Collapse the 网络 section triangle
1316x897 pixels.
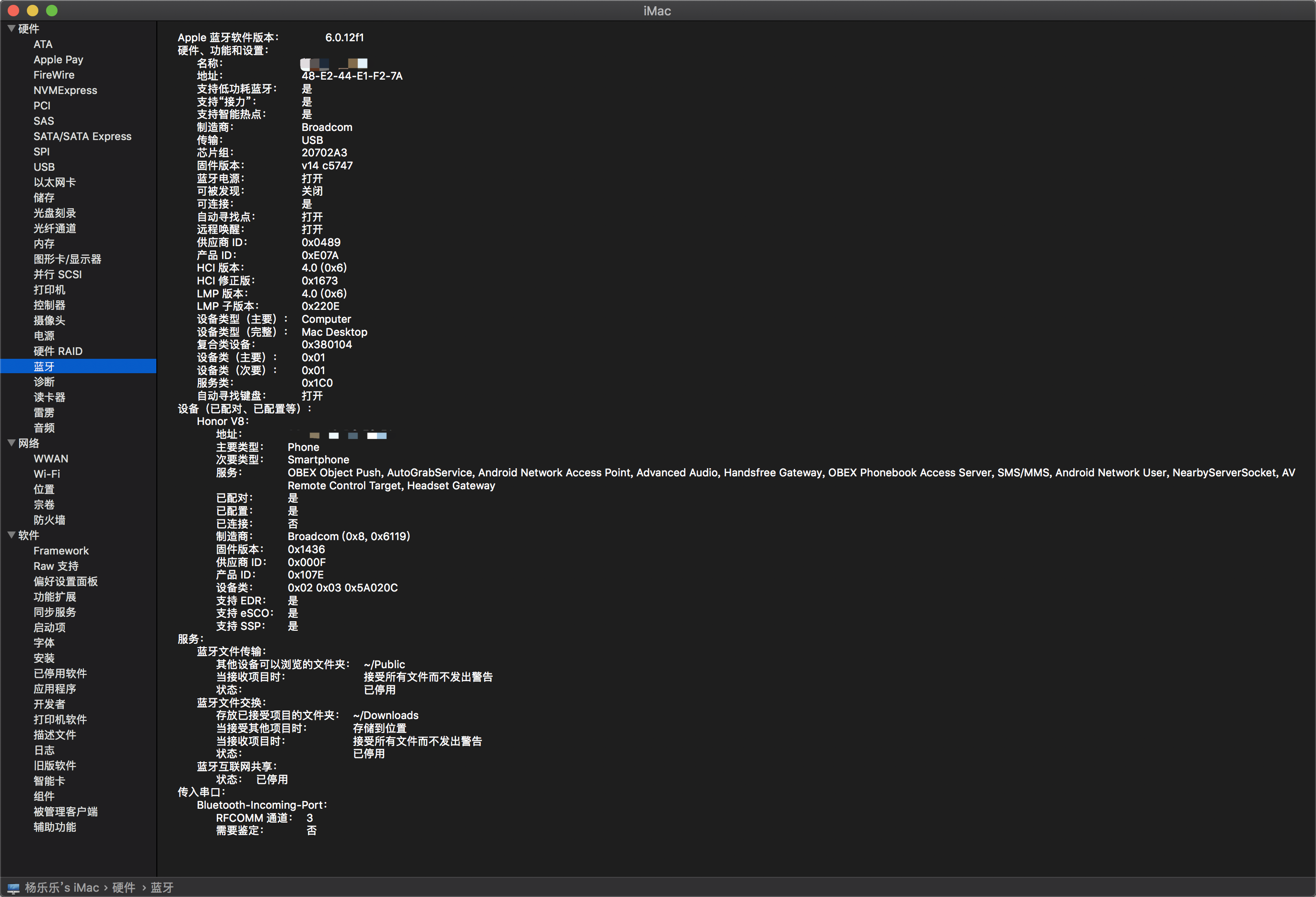(x=11, y=443)
